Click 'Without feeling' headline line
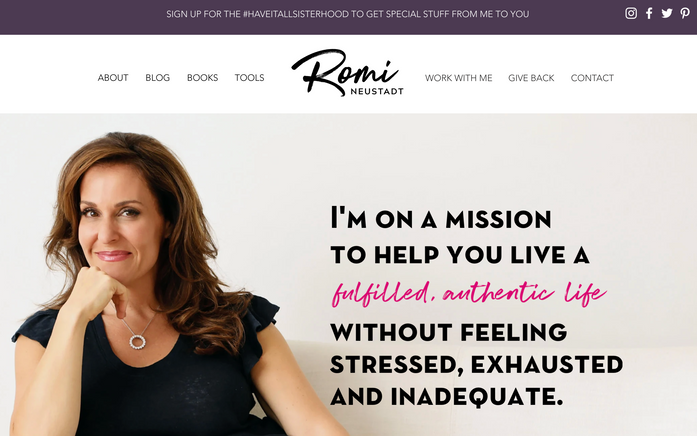 [x=449, y=332]
